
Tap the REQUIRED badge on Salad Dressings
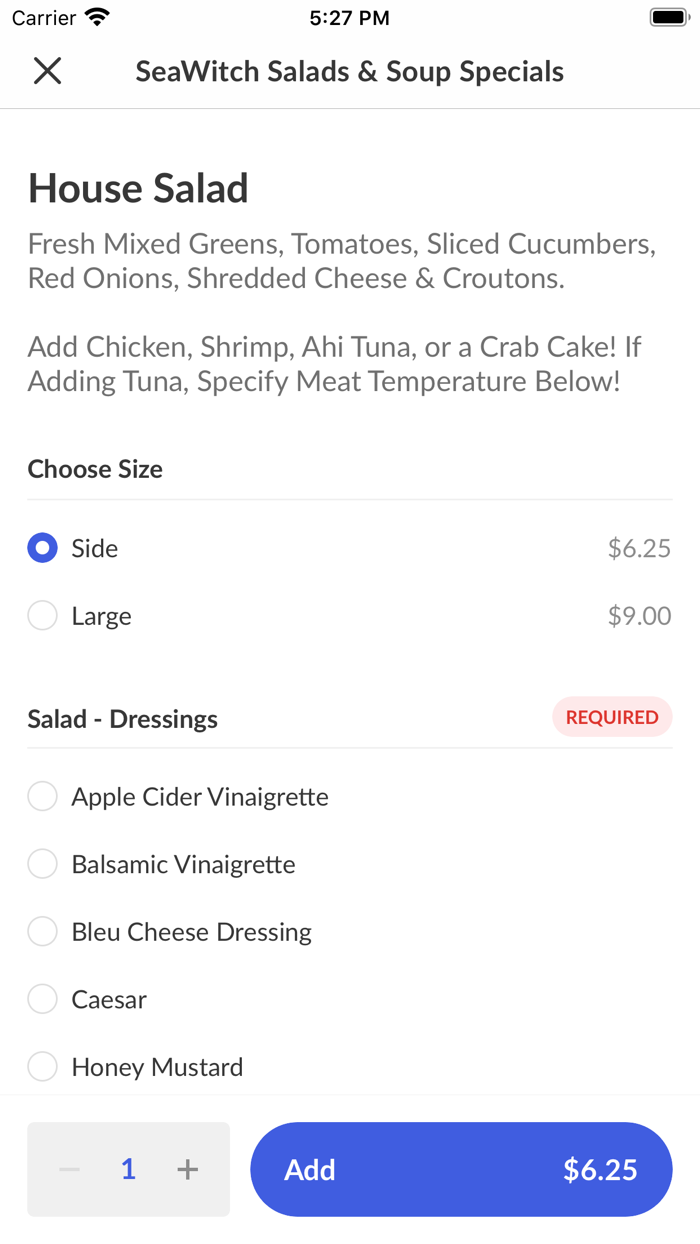tap(612, 717)
